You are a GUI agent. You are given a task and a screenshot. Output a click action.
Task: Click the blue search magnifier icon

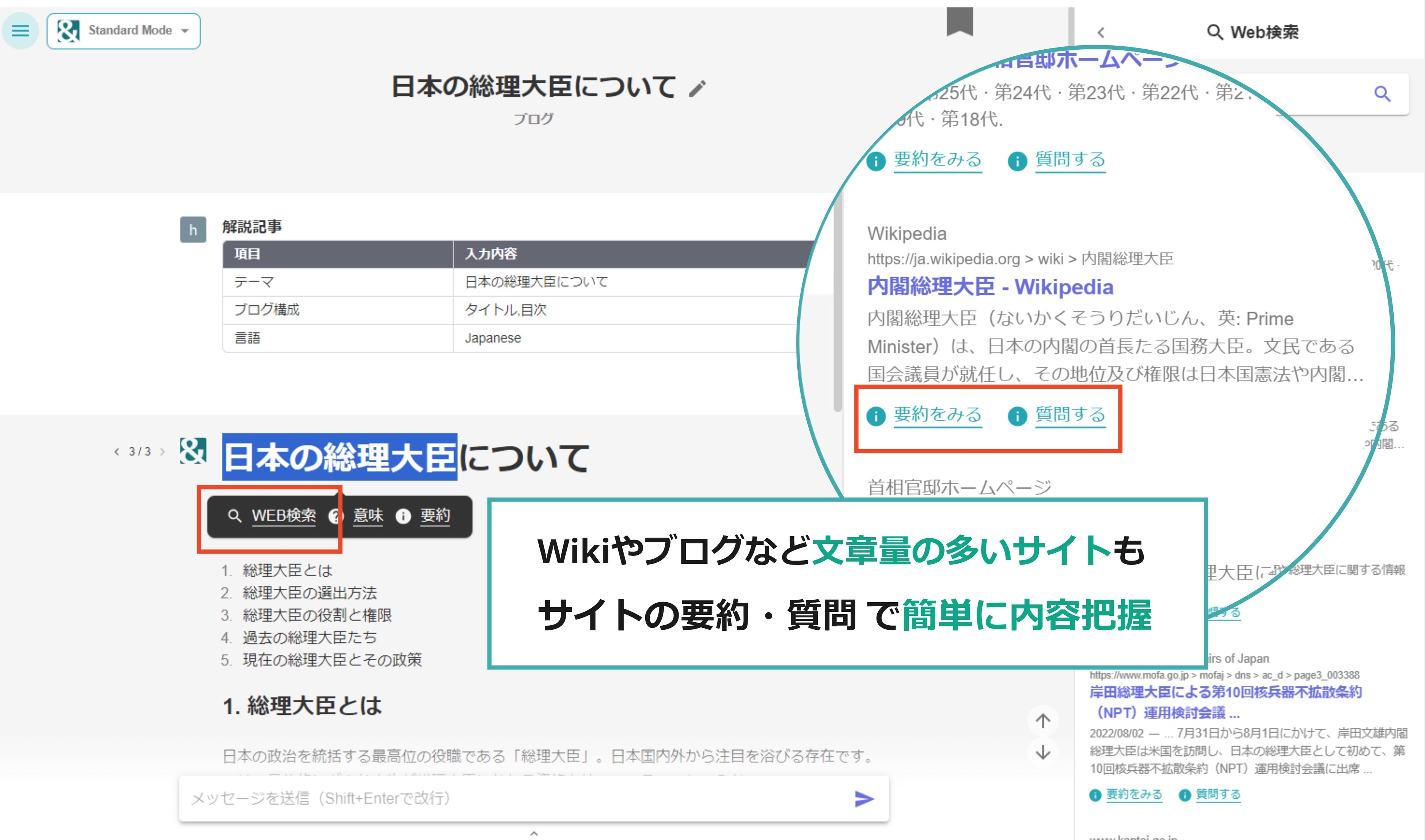pyautogui.click(x=1382, y=94)
